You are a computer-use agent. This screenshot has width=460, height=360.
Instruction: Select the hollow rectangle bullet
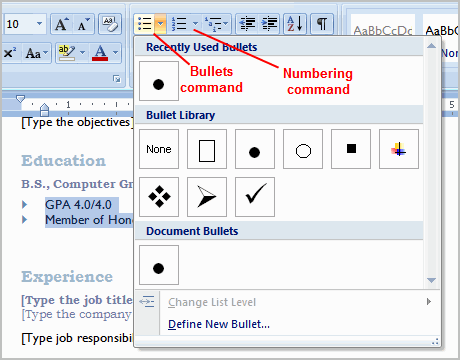click(x=207, y=149)
